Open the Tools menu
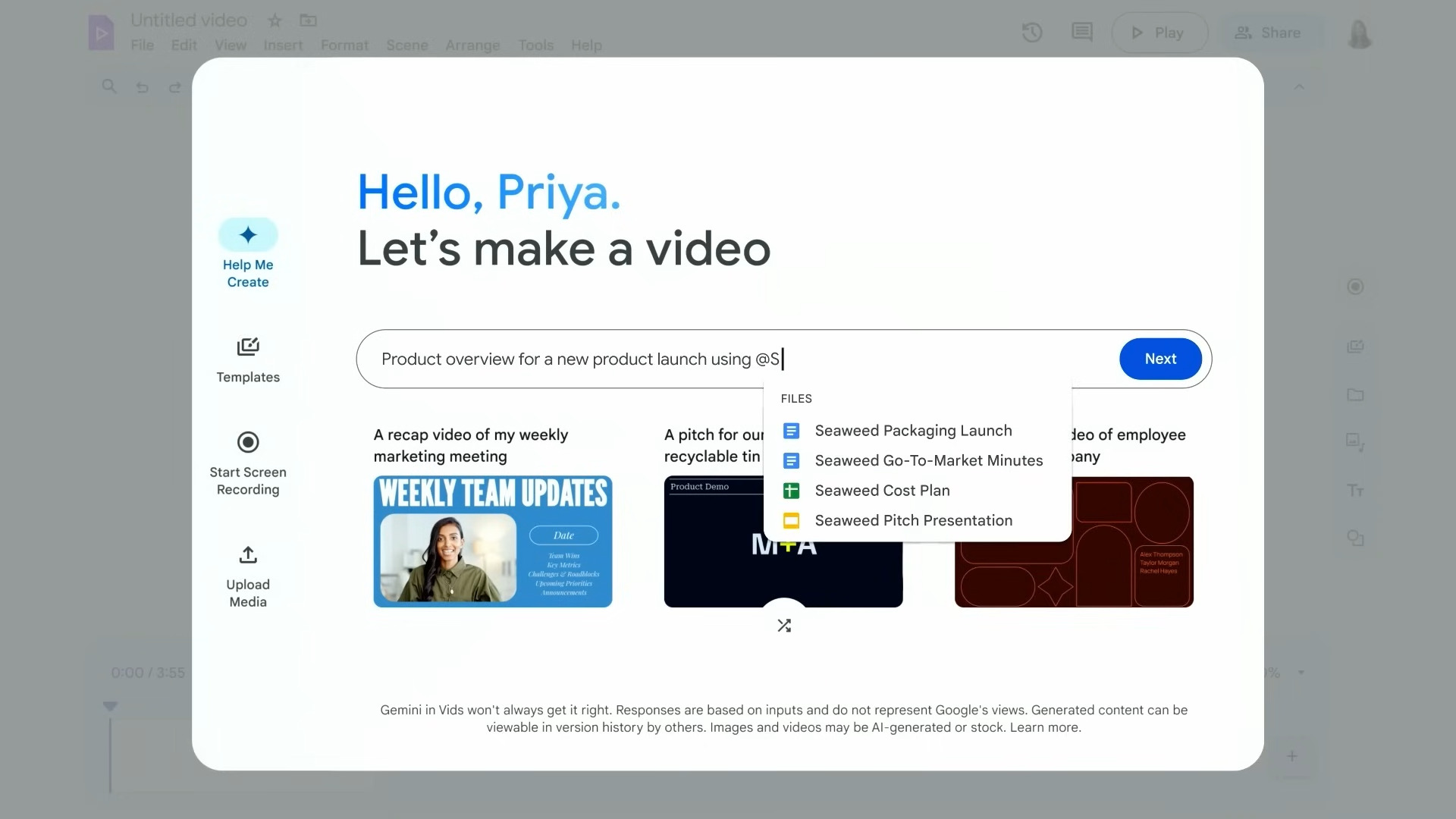This screenshot has height=819, width=1456. (535, 45)
